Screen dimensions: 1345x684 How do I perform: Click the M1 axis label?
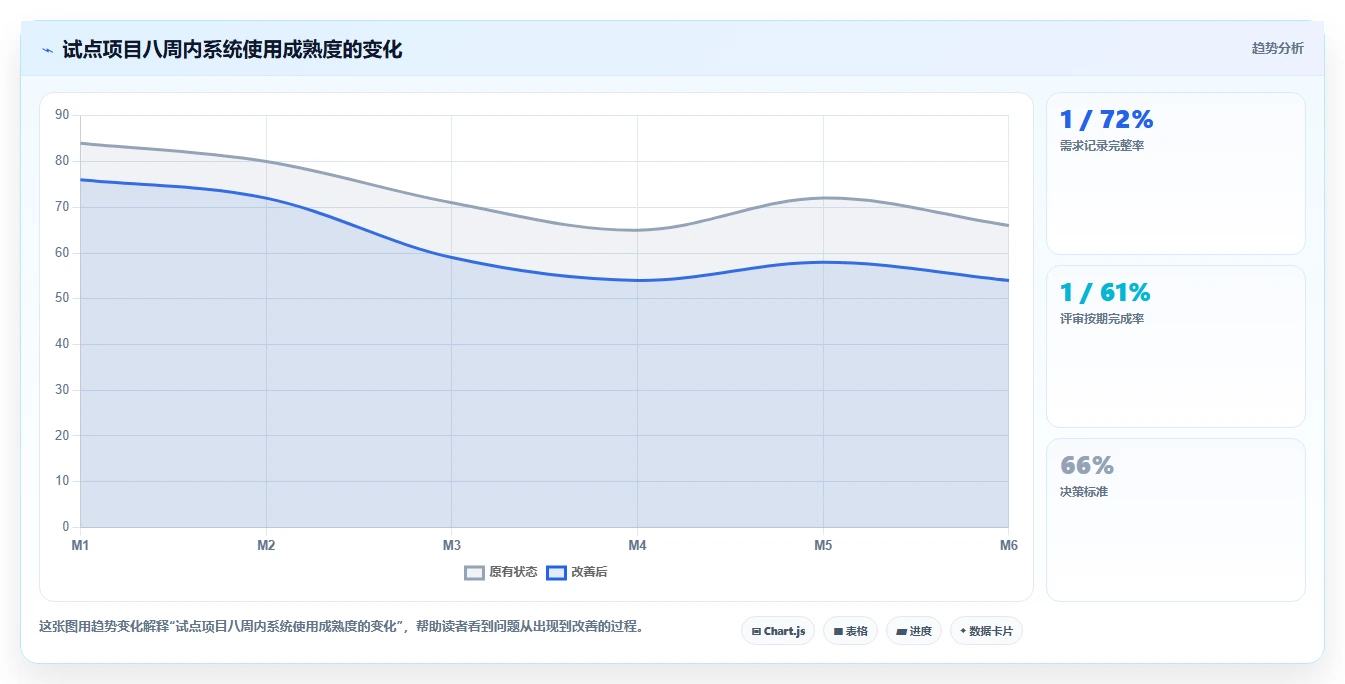80,545
